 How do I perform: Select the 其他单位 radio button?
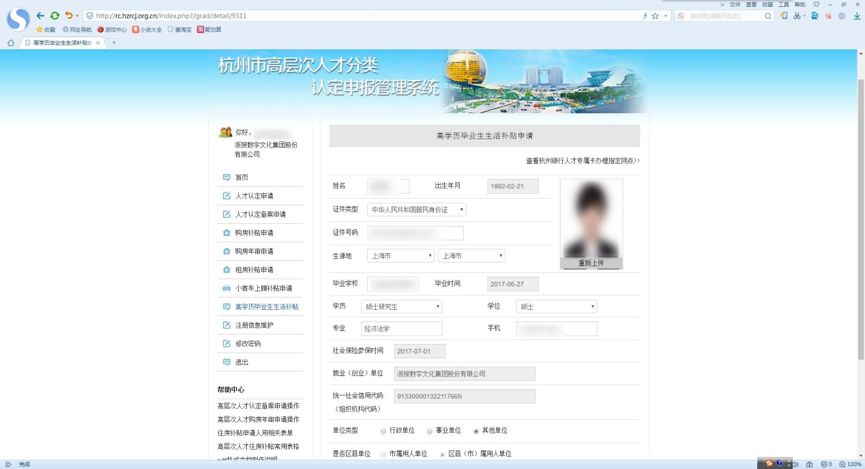tap(476, 431)
